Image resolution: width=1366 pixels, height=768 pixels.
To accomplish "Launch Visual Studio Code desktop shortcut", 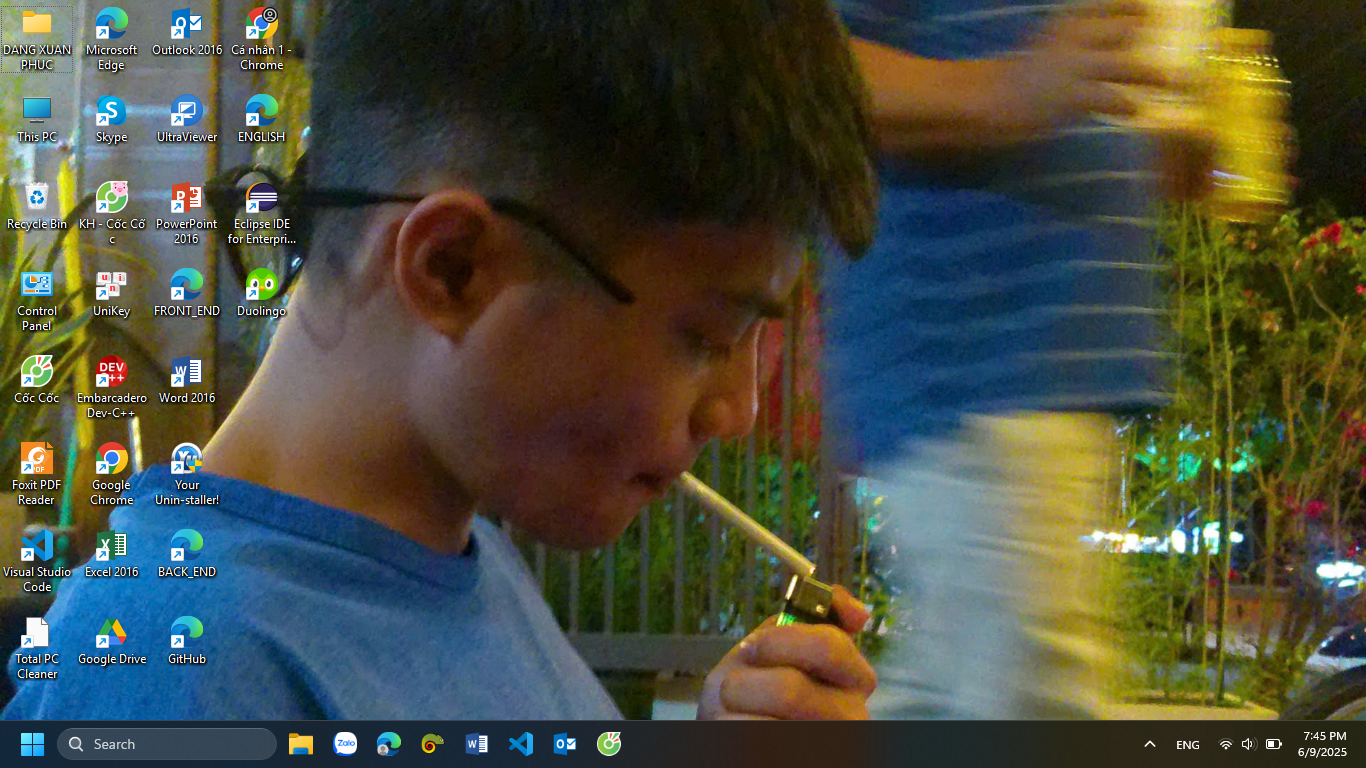I will (37, 562).
